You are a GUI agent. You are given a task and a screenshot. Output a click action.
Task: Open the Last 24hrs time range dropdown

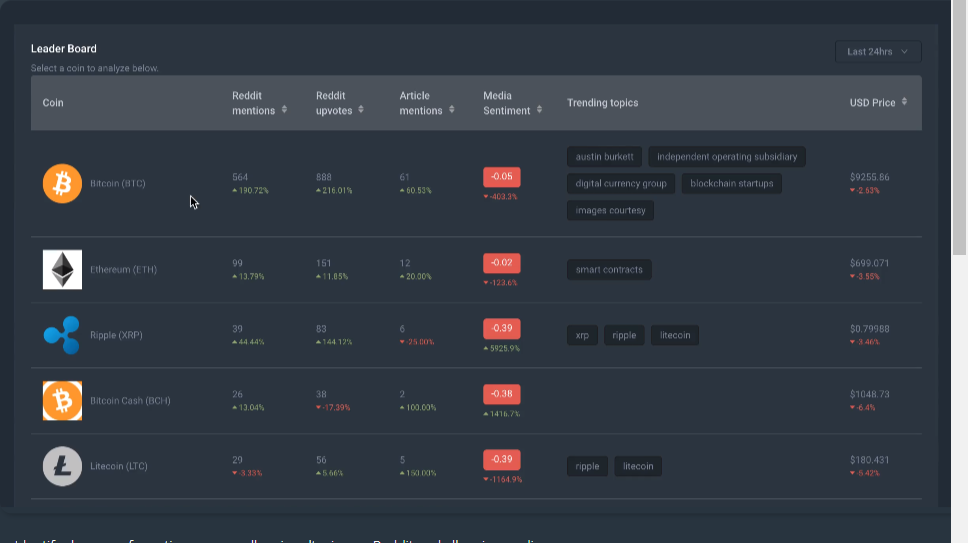click(878, 52)
